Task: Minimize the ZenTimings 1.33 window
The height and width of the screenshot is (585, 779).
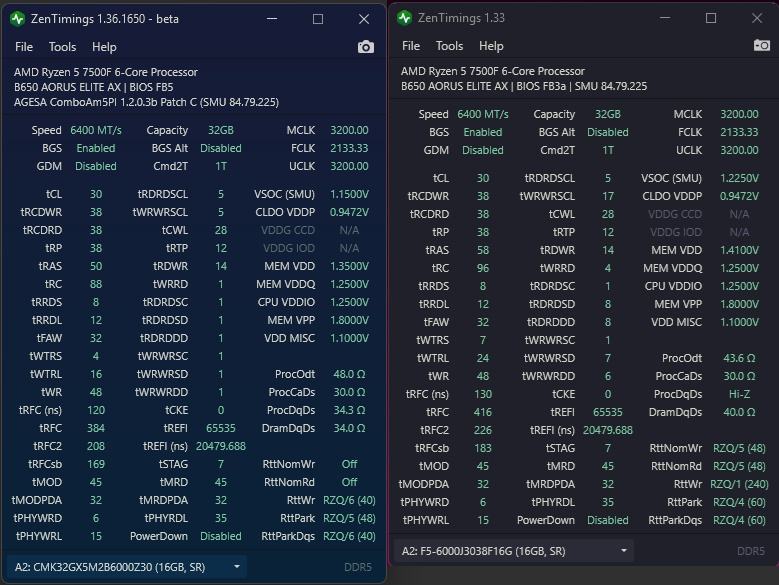Action: [x=665, y=18]
